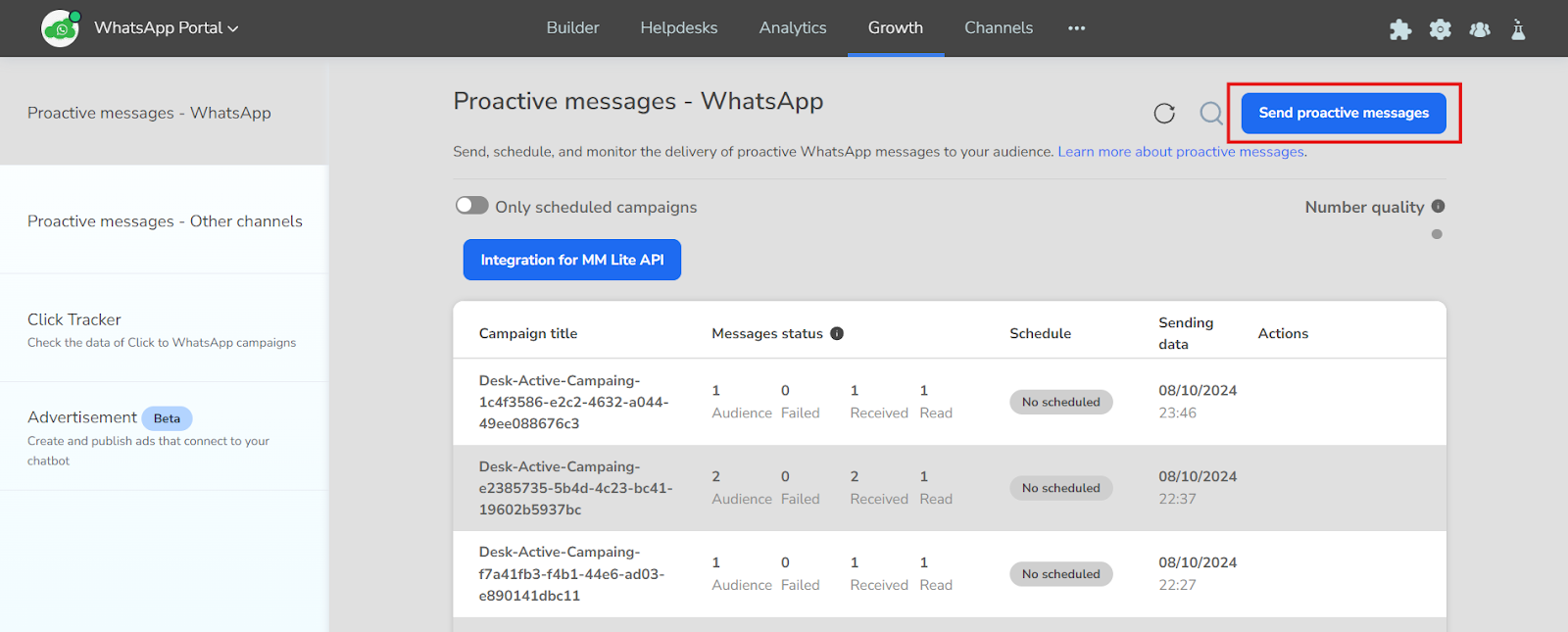Click the Number quality gray status dot
This screenshot has height=632, width=1568.
coord(1437,234)
